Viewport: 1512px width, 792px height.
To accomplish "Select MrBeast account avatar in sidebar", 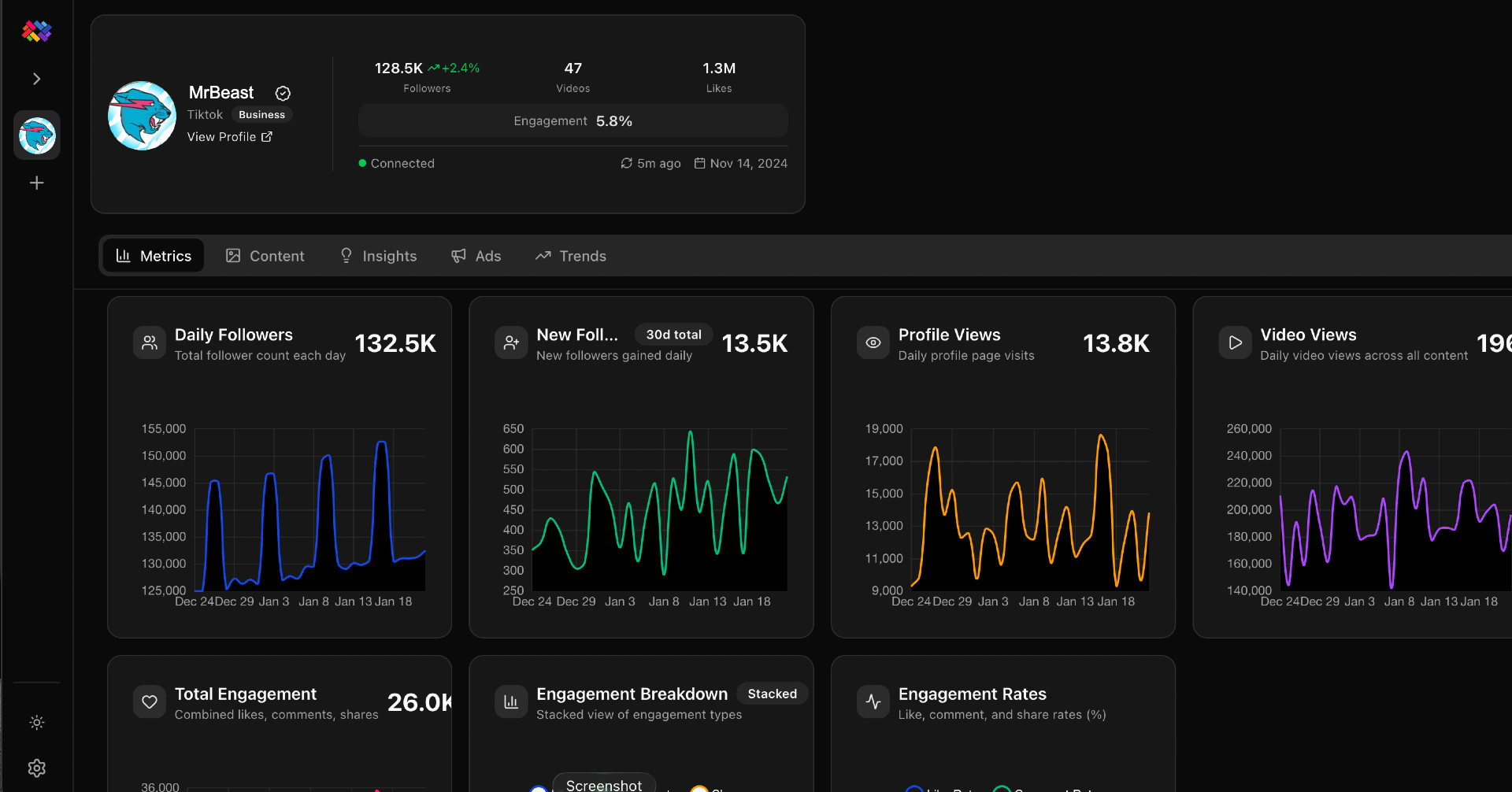I will 37,135.
